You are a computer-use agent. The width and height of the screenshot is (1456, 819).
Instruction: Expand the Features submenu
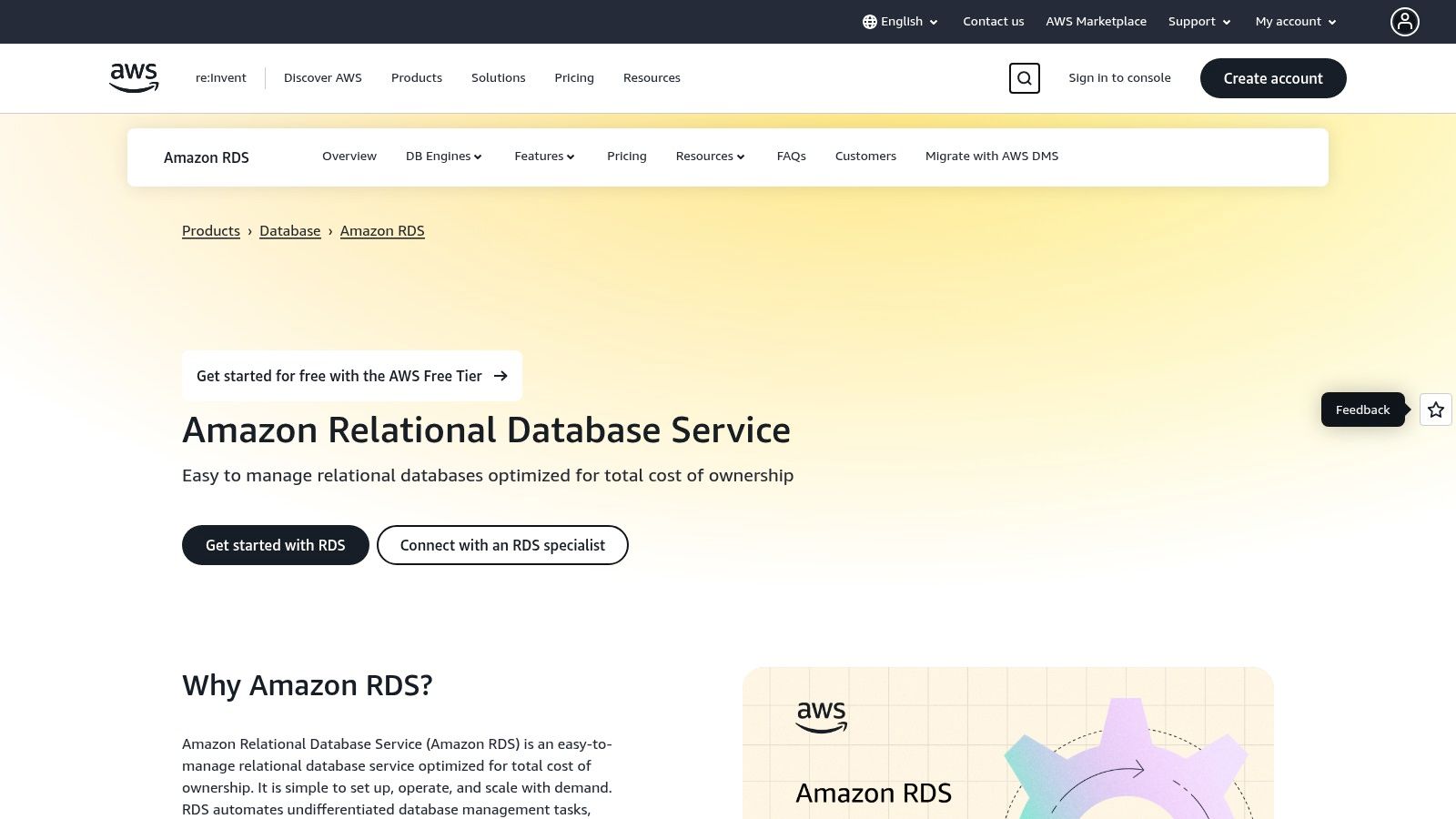coord(544,157)
